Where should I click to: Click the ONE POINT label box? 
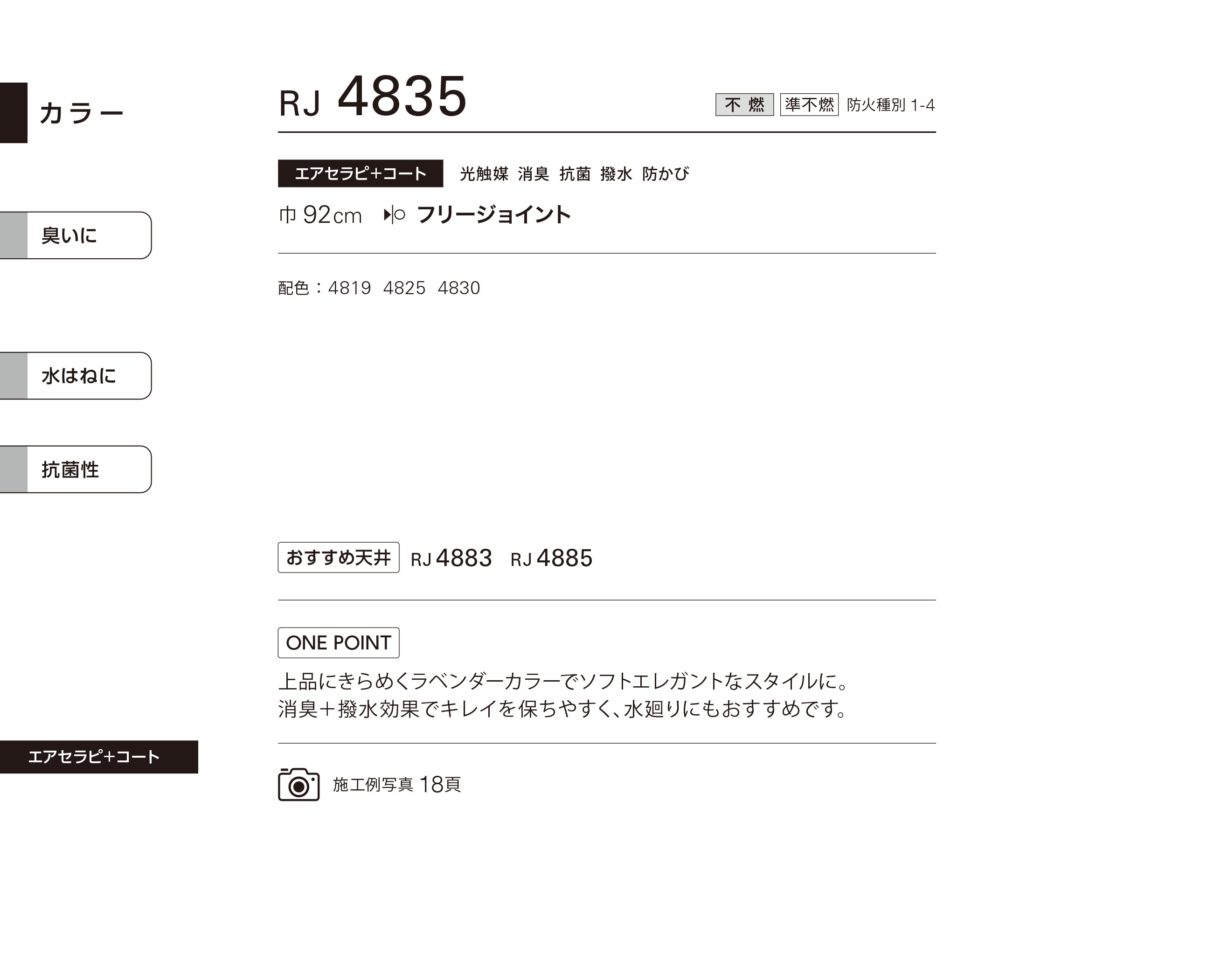click(338, 642)
